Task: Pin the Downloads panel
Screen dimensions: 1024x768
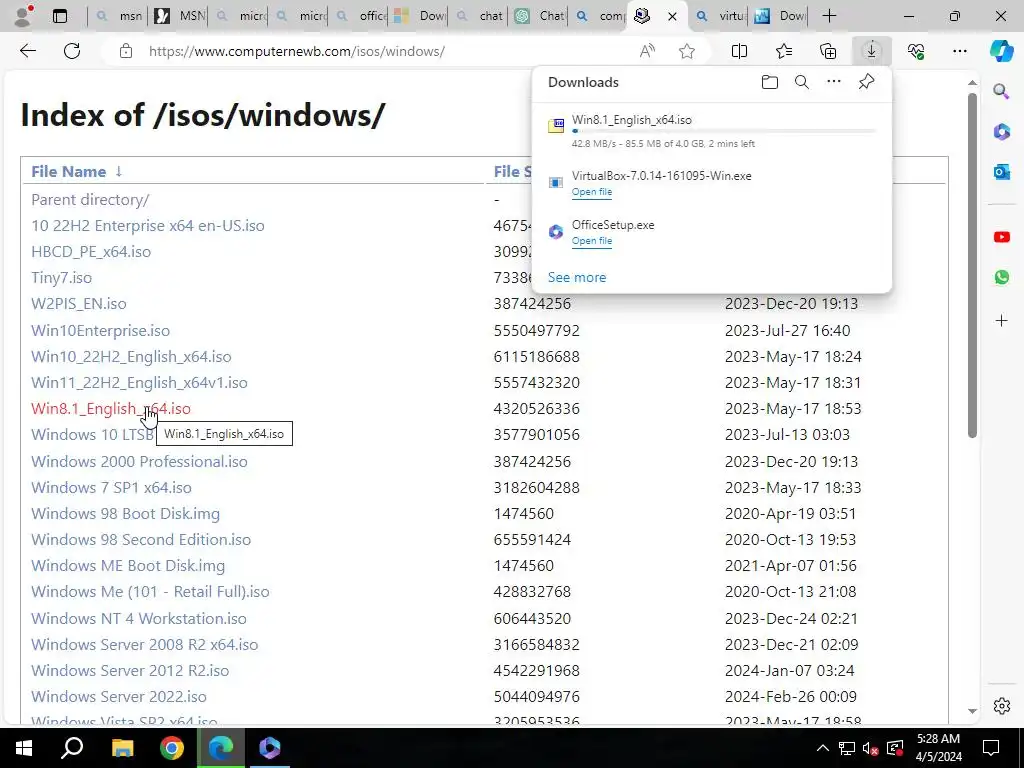Action: [x=866, y=82]
